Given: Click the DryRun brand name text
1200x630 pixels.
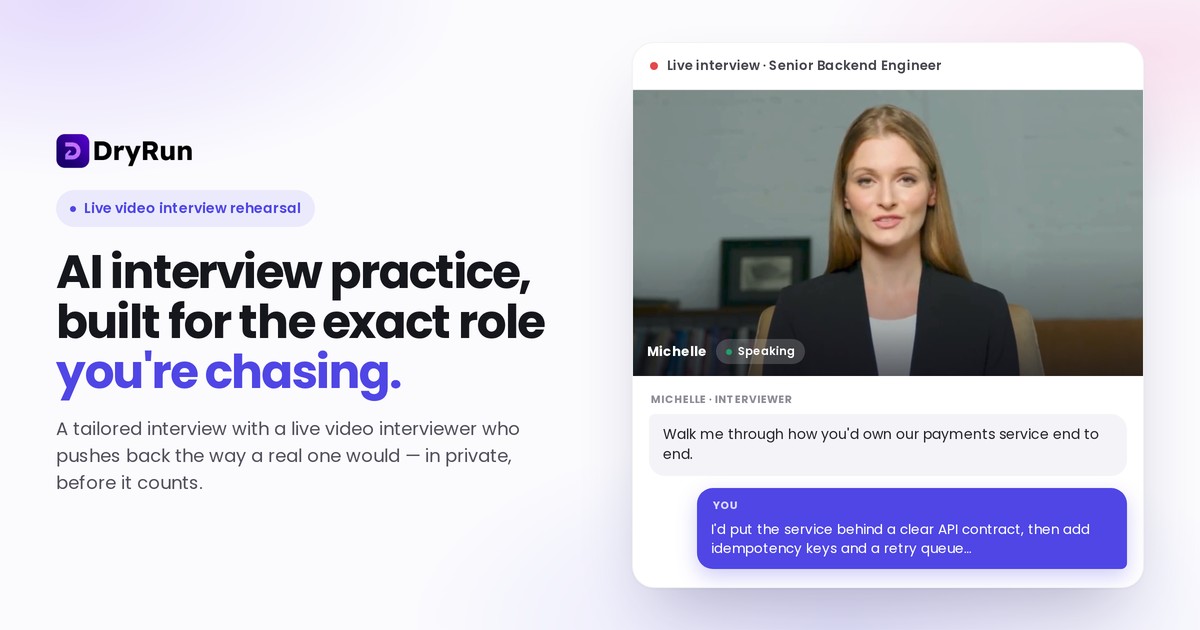Looking at the screenshot, I should [x=143, y=151].
